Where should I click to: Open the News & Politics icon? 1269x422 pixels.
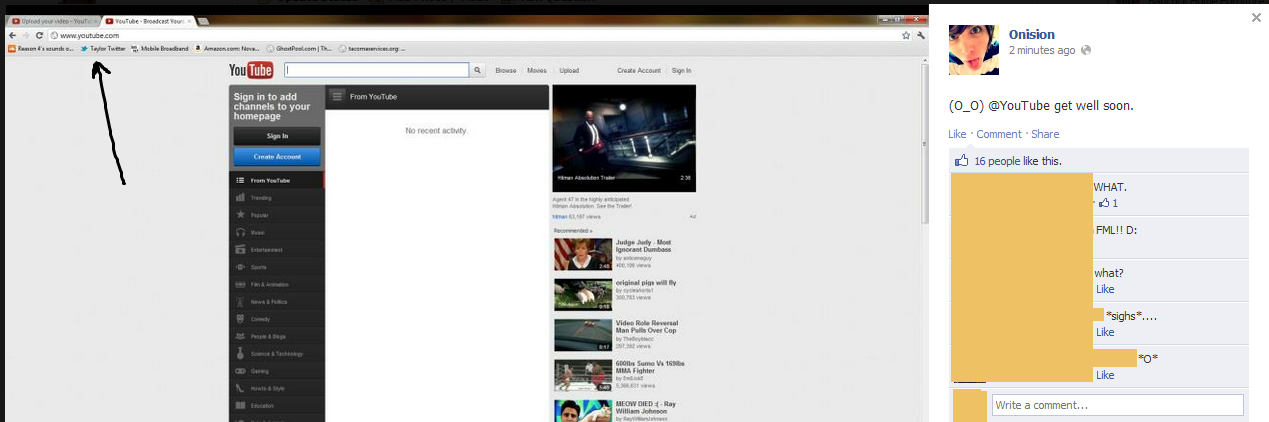(x=240, y=301)
